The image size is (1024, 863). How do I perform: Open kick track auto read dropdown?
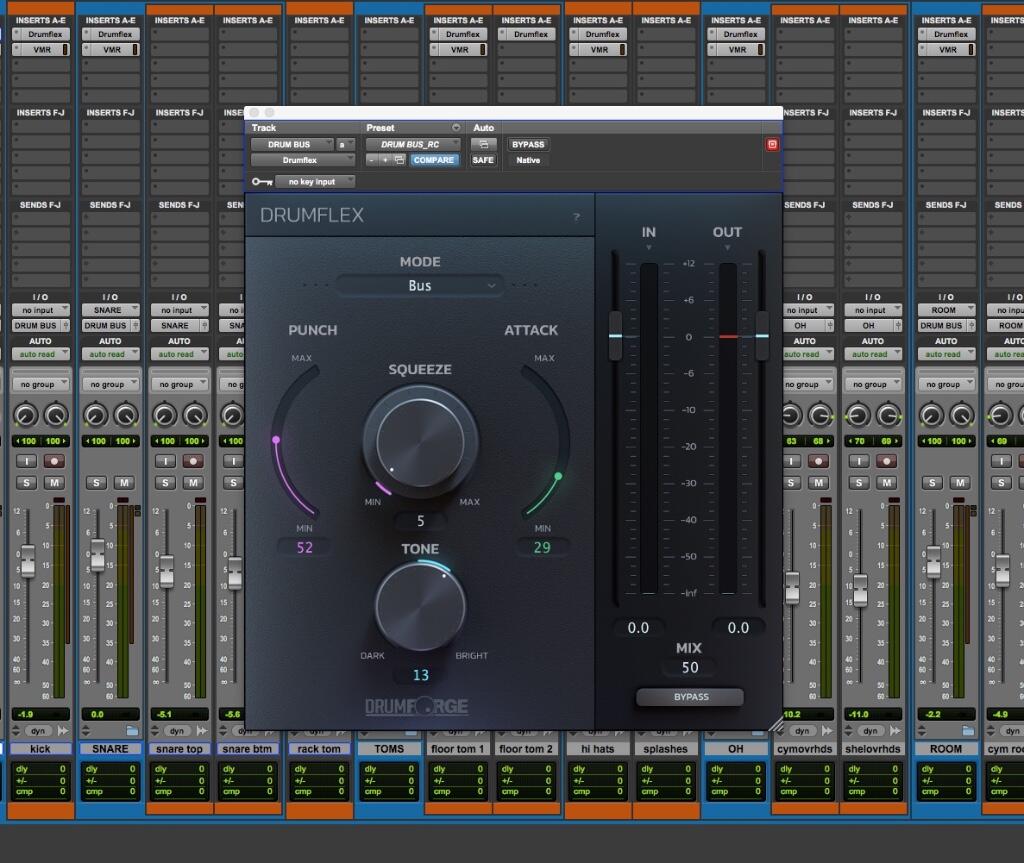coord(40,354)
